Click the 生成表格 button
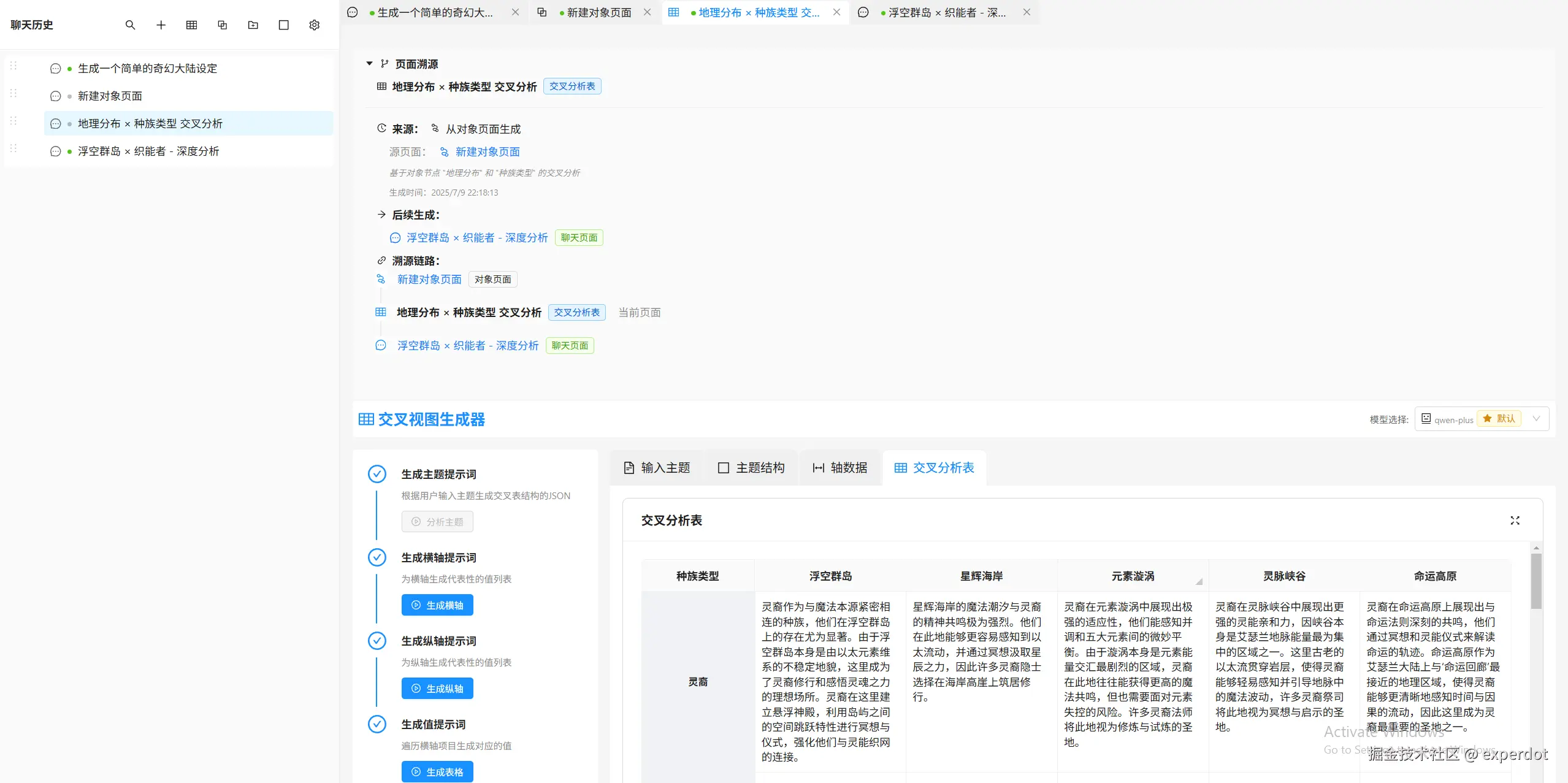 [x=437, y=772]
